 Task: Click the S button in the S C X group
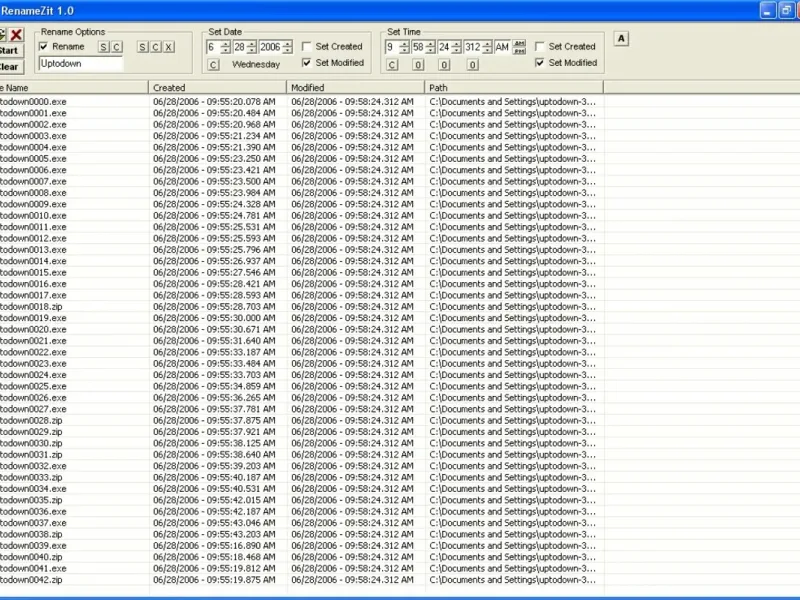point(142,47)
